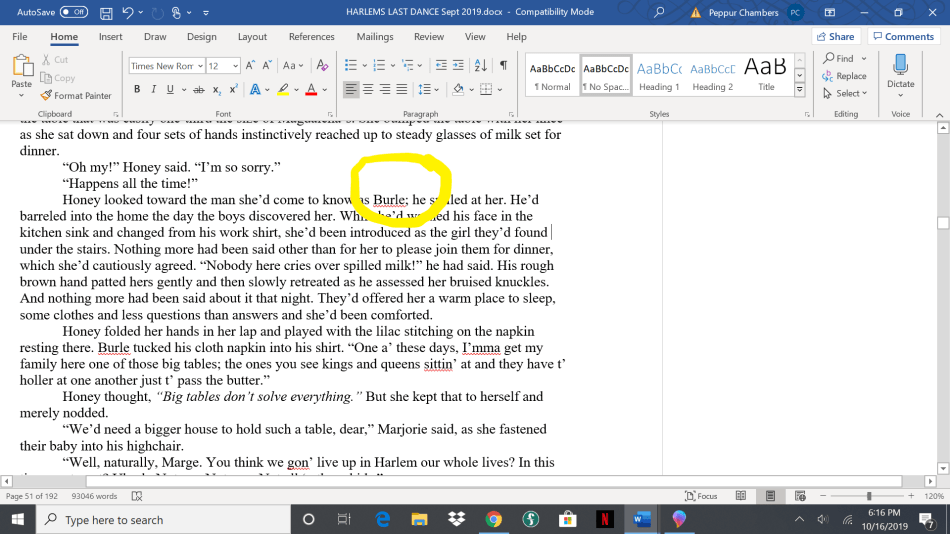Open the font name dropdown
This screenshot has height=534, width=950.
pyautogui.click(x=198, y=66)
